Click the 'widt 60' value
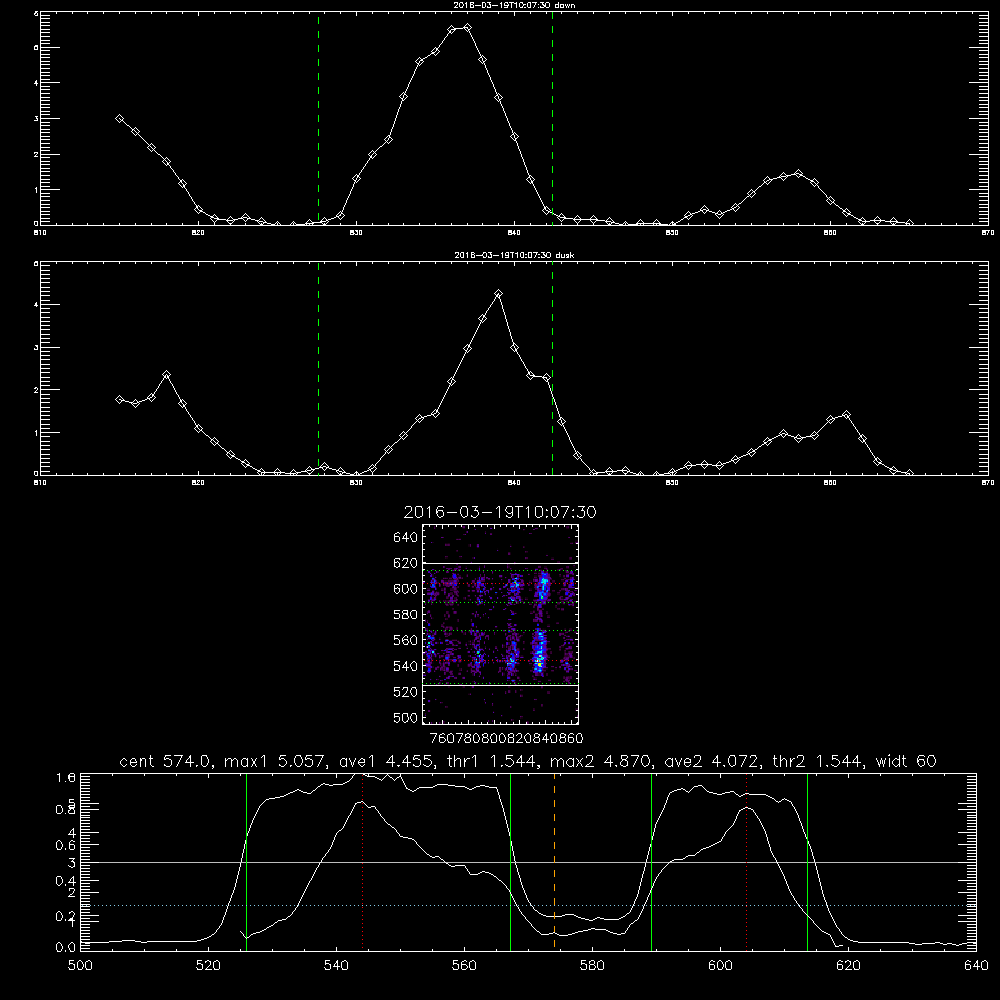 coord(906,761)
